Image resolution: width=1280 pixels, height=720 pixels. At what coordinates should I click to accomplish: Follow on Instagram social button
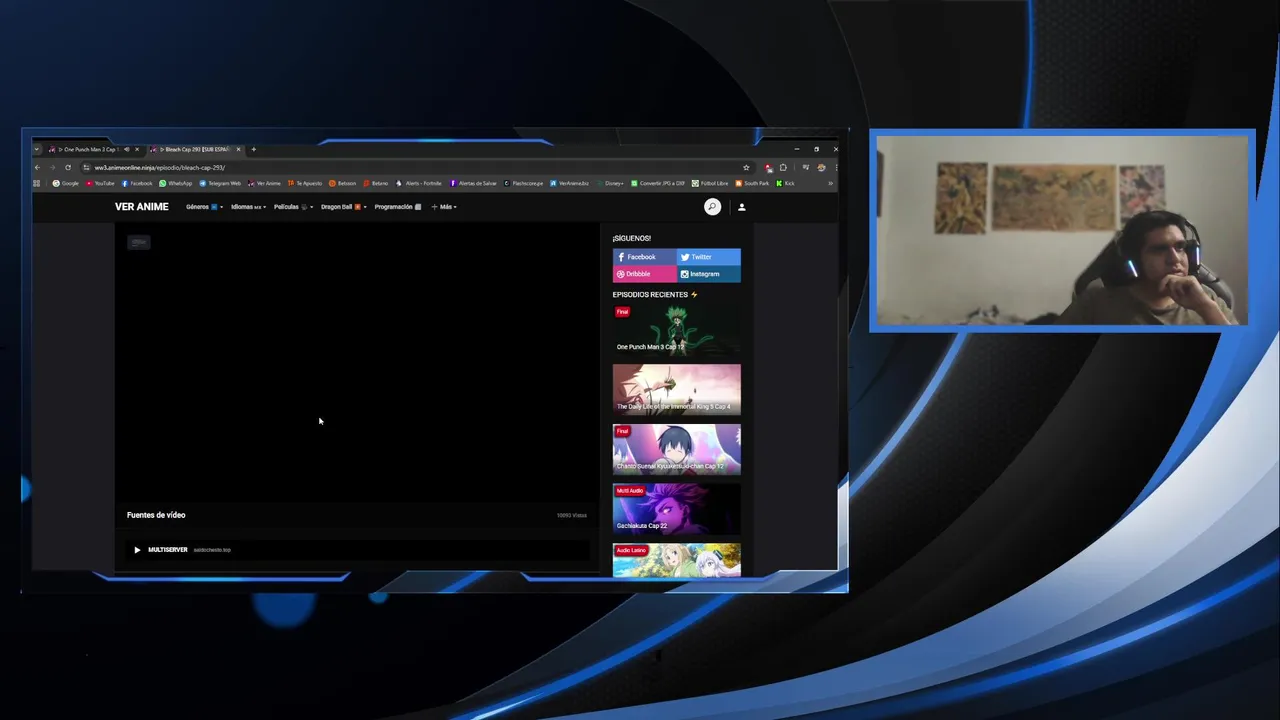coord(709,274)
